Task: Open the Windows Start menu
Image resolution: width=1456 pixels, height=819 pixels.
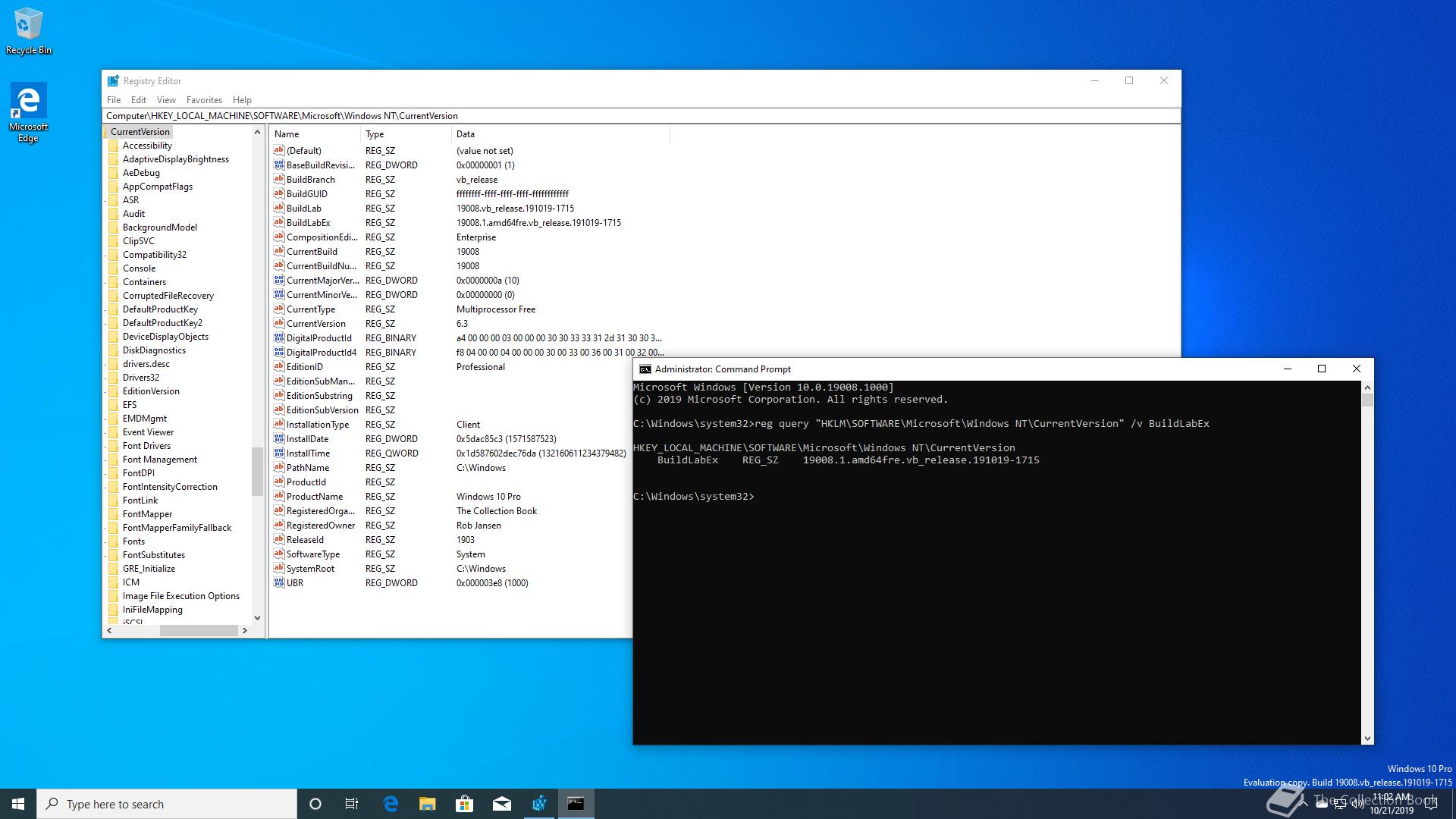Action: point(18,804)
